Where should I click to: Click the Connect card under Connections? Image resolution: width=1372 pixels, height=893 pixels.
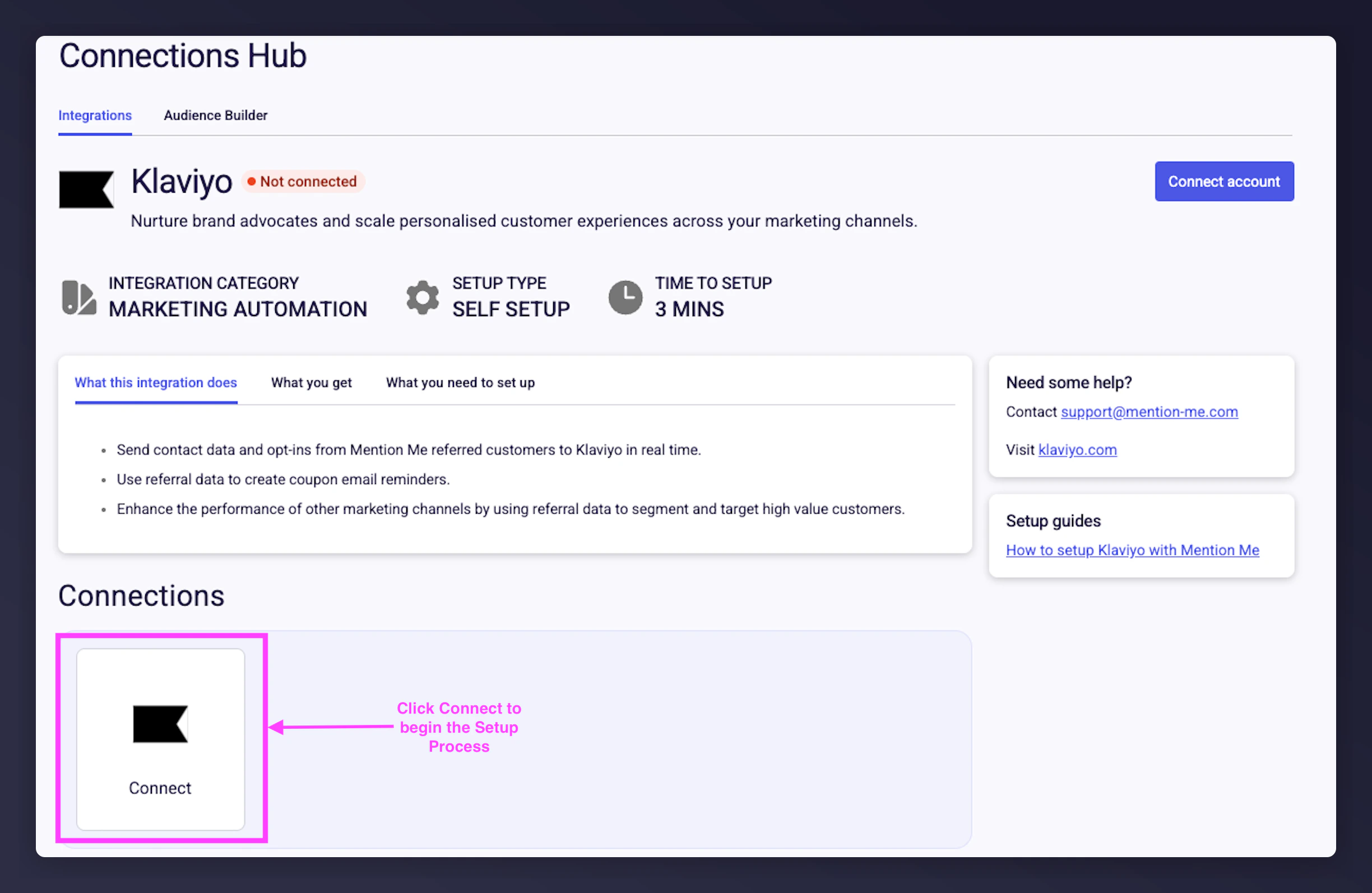(161, 739)
